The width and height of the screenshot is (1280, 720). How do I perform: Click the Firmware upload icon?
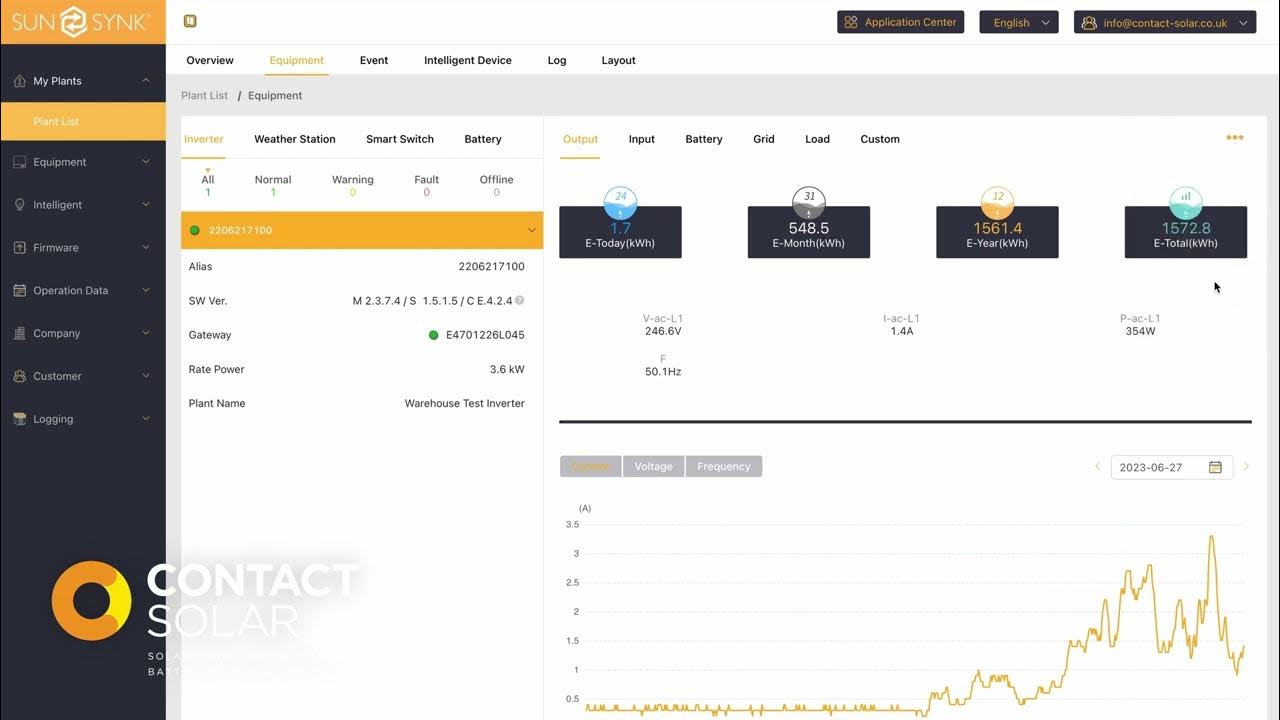[19, 248]
